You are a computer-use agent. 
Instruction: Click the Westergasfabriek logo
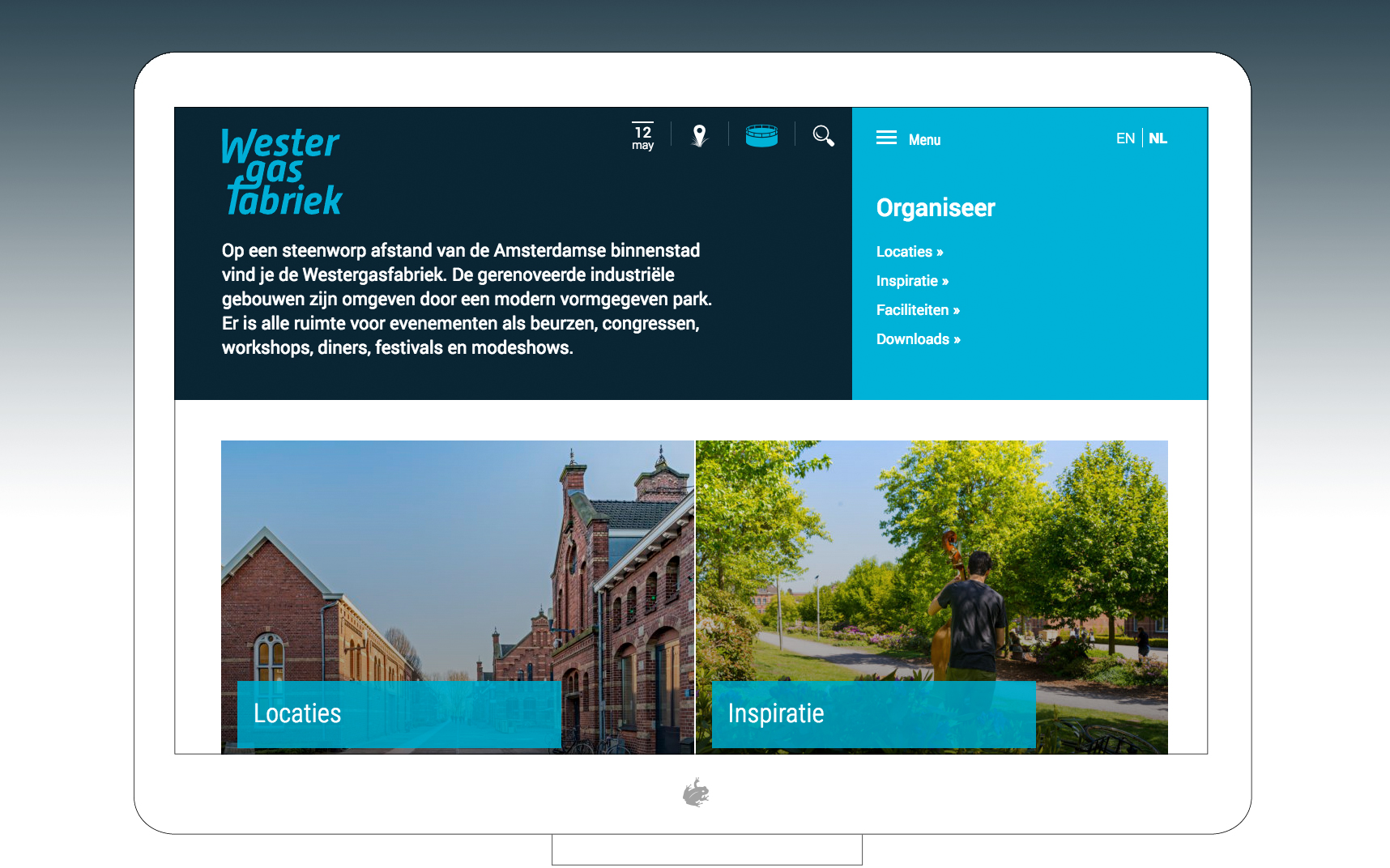(x=282, y=172)
